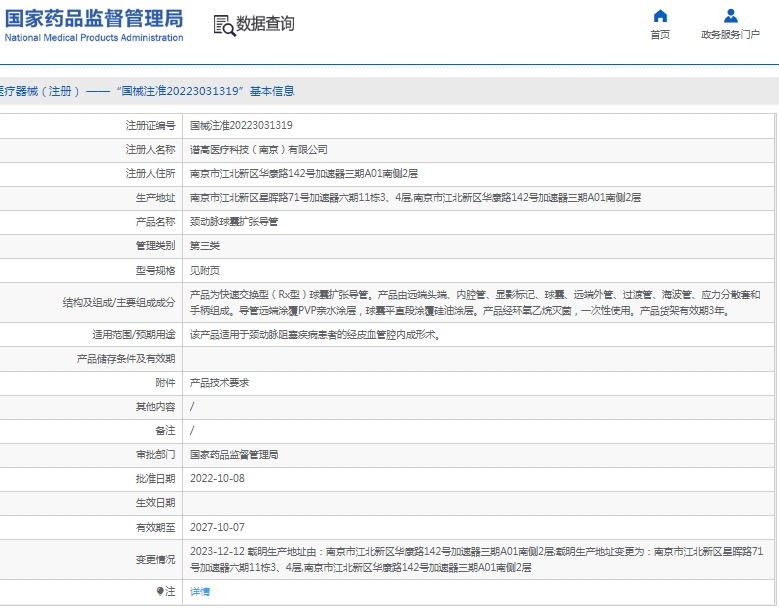
Task: Click the 国家药品监督管理局 logo title
Action: (94, 19)
